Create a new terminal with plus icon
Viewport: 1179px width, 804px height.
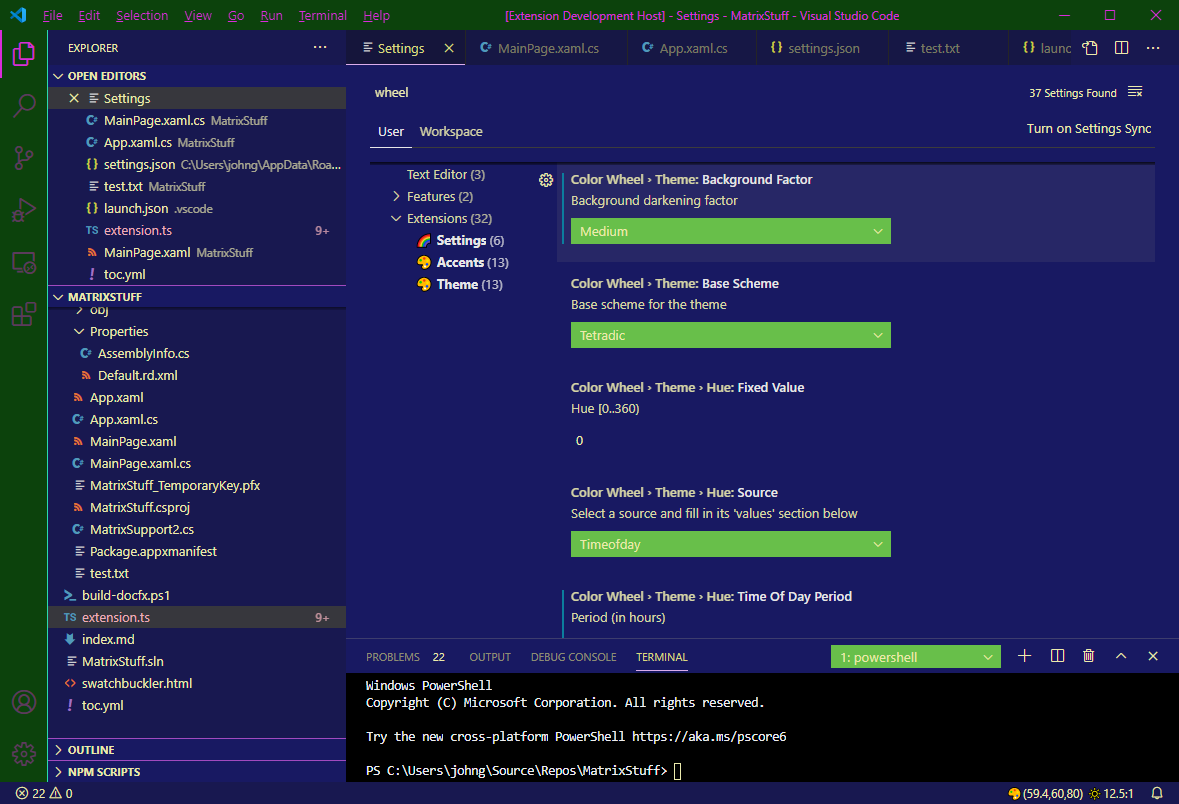1024,656
